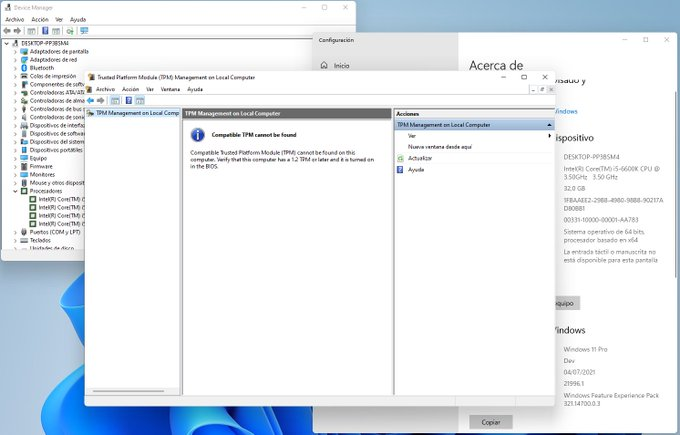Click Puertos (COM y LPT) icon
This screenshot has height=435, width=680.
pyautogui.click(x=24, y=232)
